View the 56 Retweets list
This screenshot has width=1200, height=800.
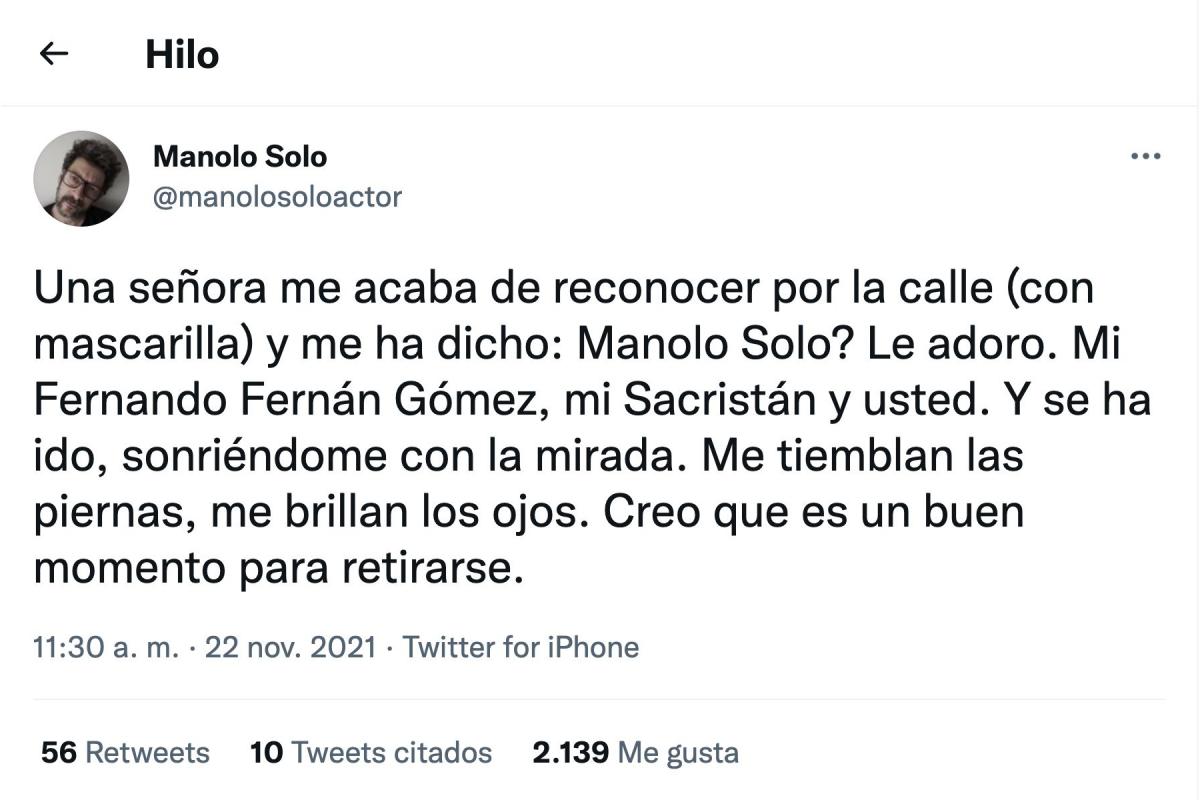point(125,752)
